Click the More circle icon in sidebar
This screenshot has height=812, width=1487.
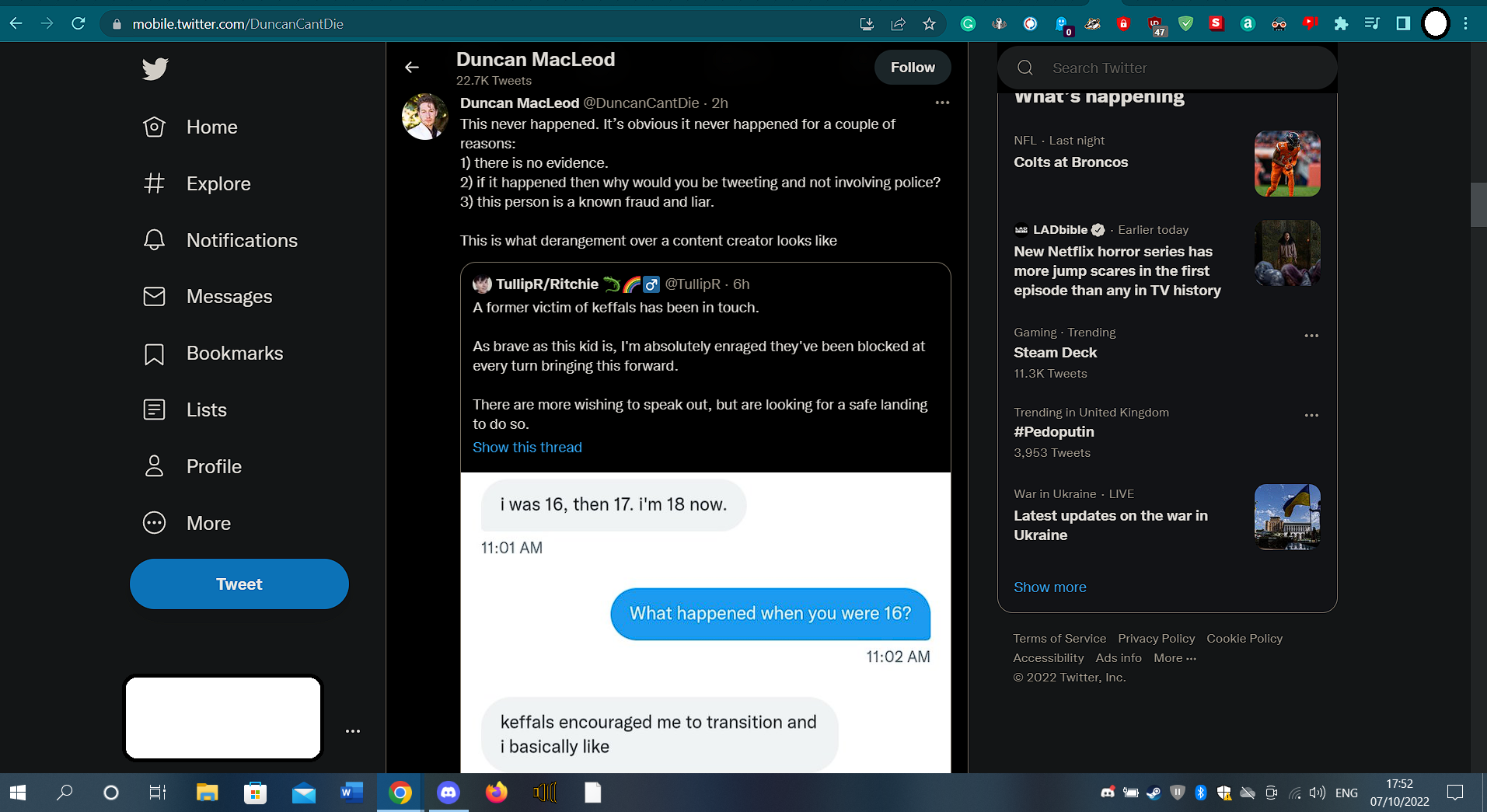point(154,523)
